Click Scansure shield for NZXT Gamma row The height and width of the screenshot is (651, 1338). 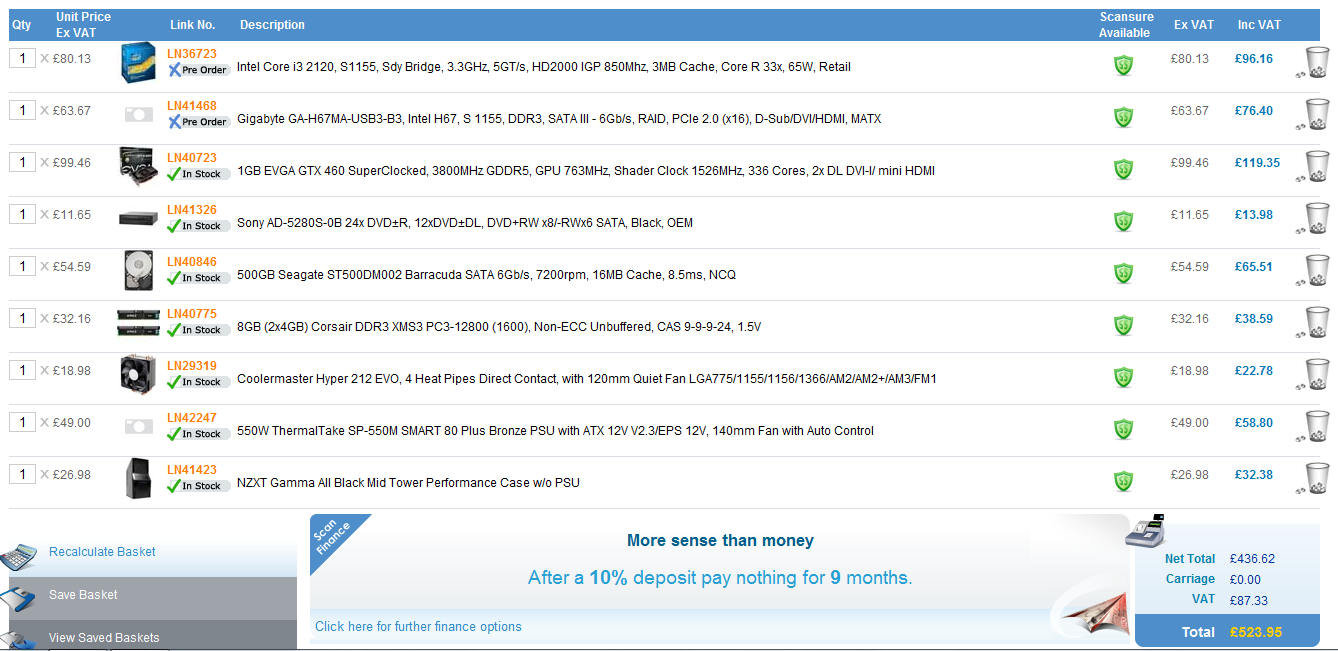tap(1124, 482)
